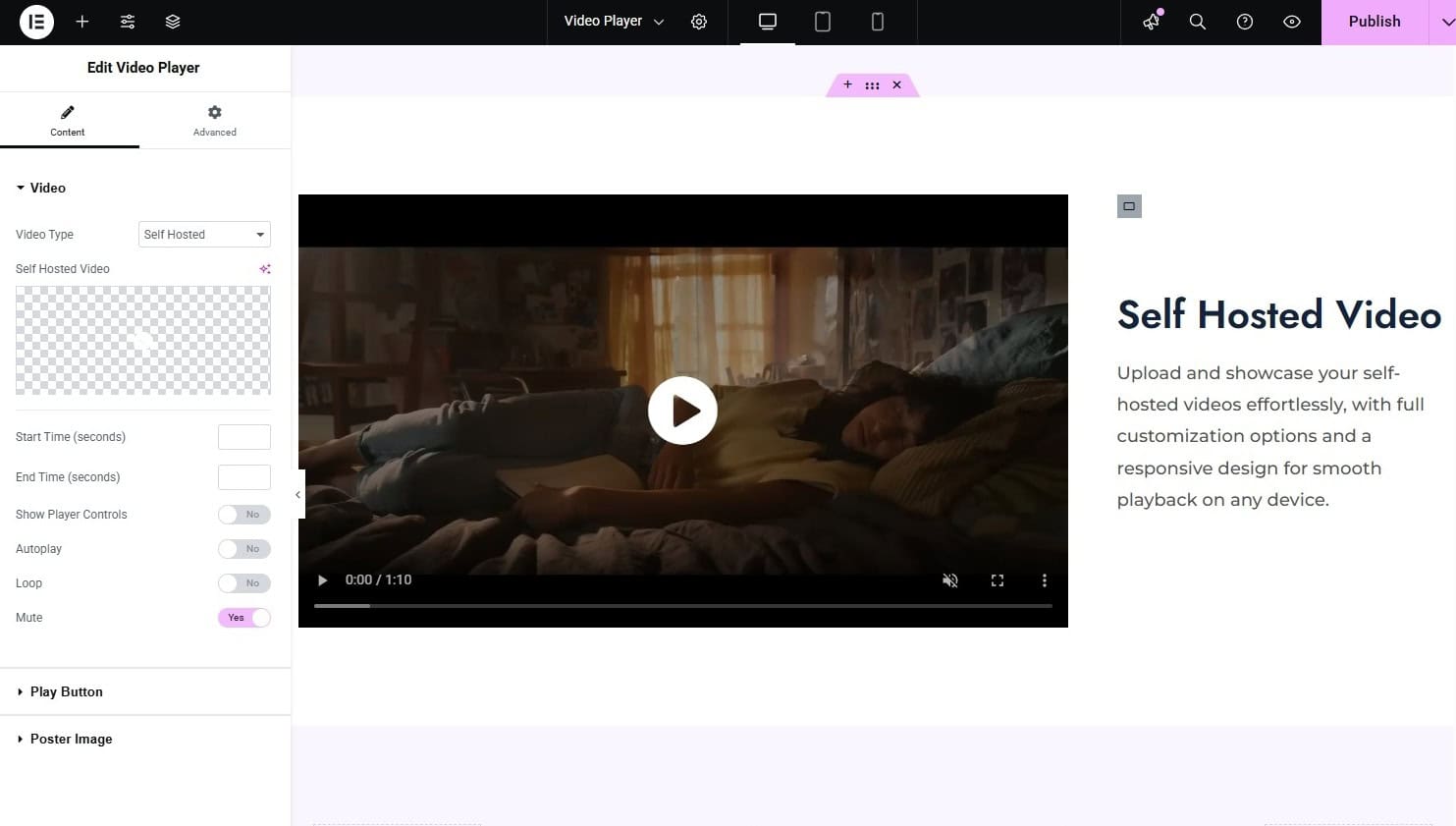Click the Edit Video Player panel title
1456x826 pixels.
143,68
